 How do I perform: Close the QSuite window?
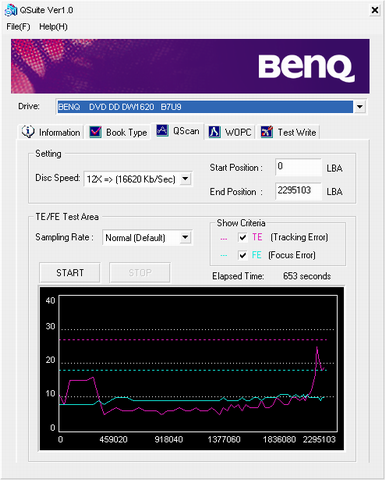click(x=375, y=10)
